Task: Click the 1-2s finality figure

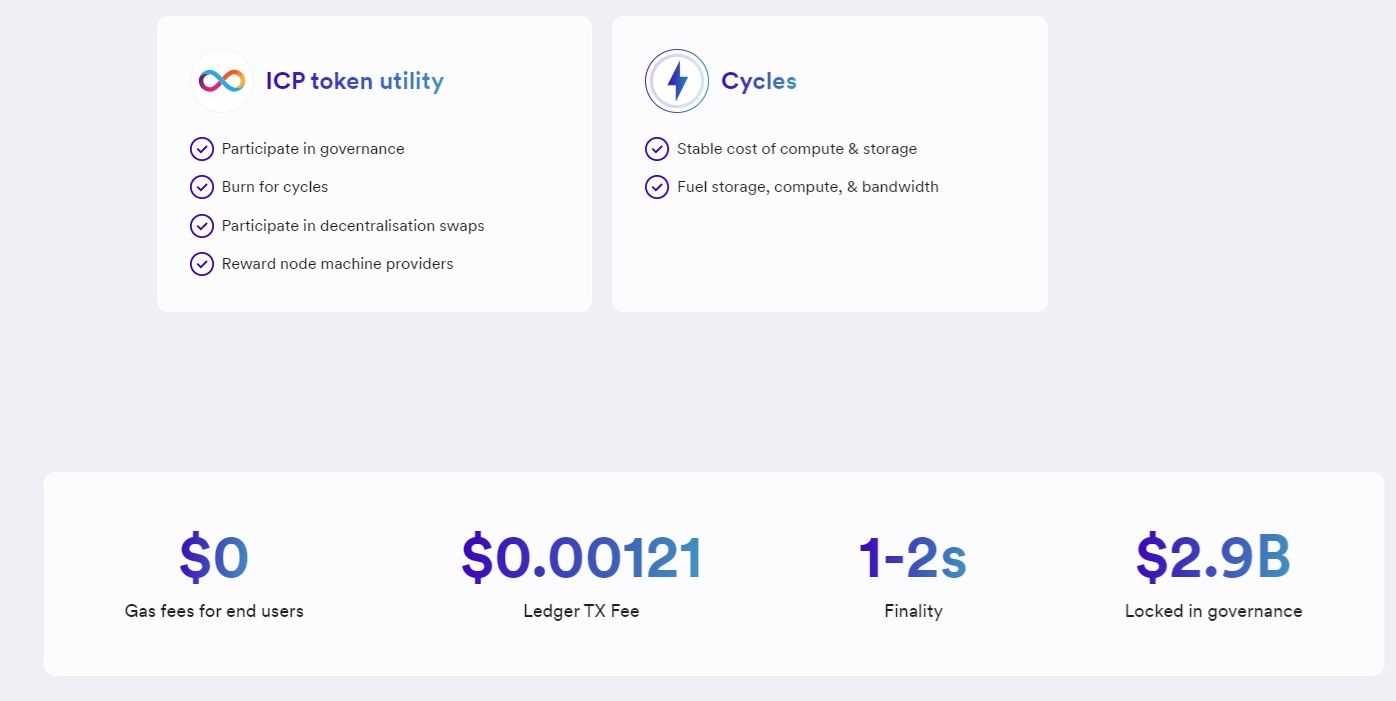Action: pyautogui.click(x=912, y=558)
